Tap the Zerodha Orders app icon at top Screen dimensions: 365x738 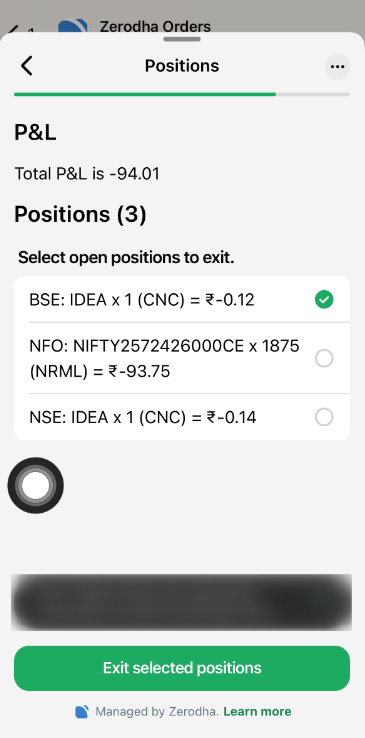click(x=73, y=25)
